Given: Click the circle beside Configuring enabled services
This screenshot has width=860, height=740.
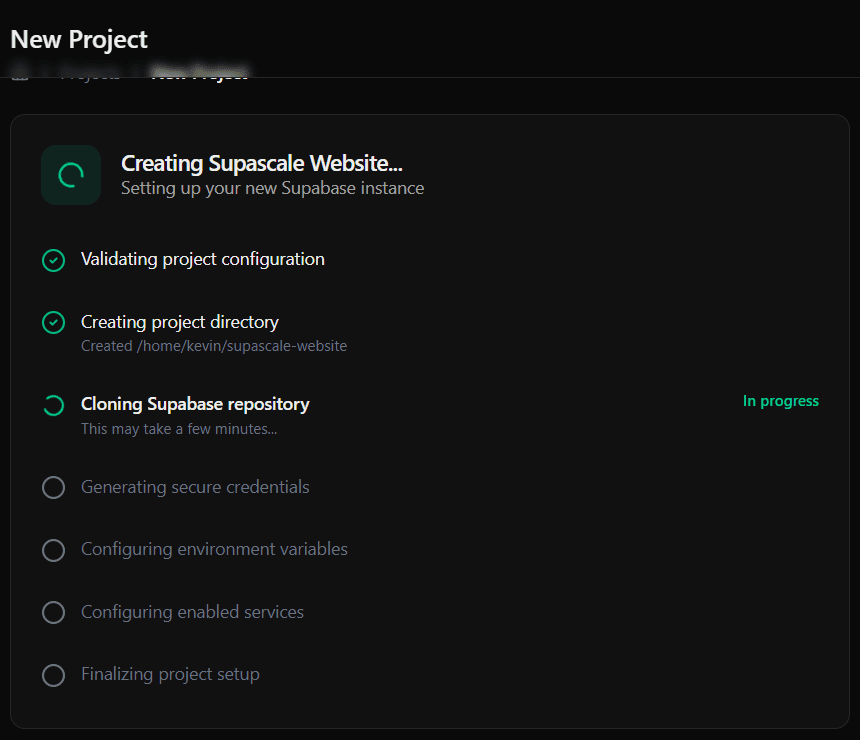Looking at the screenshot, I should tap(53, 612).
